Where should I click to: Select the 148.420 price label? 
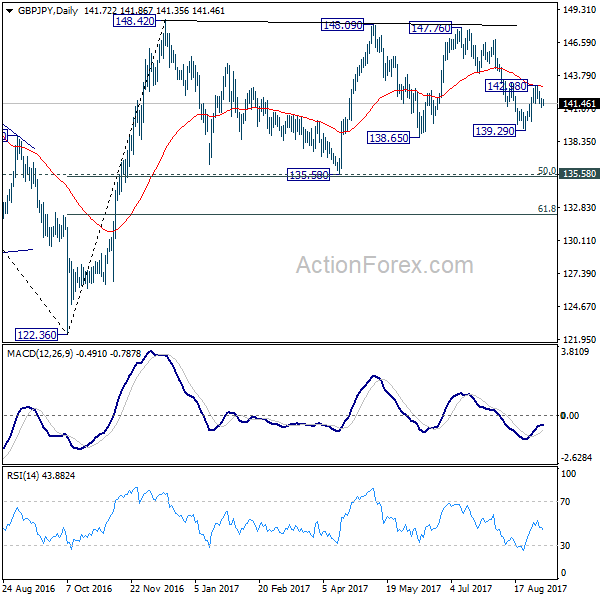pyautogui.click(x=135, y=21)
